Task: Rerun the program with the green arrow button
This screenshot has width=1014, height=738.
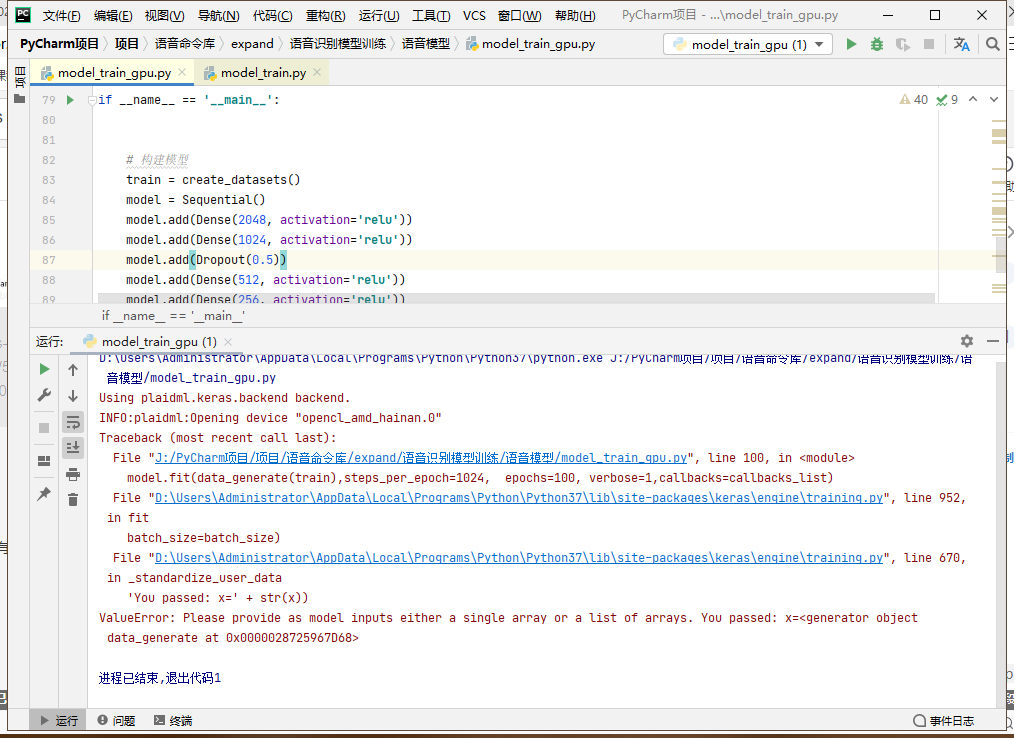Action: tap(43, 369)
